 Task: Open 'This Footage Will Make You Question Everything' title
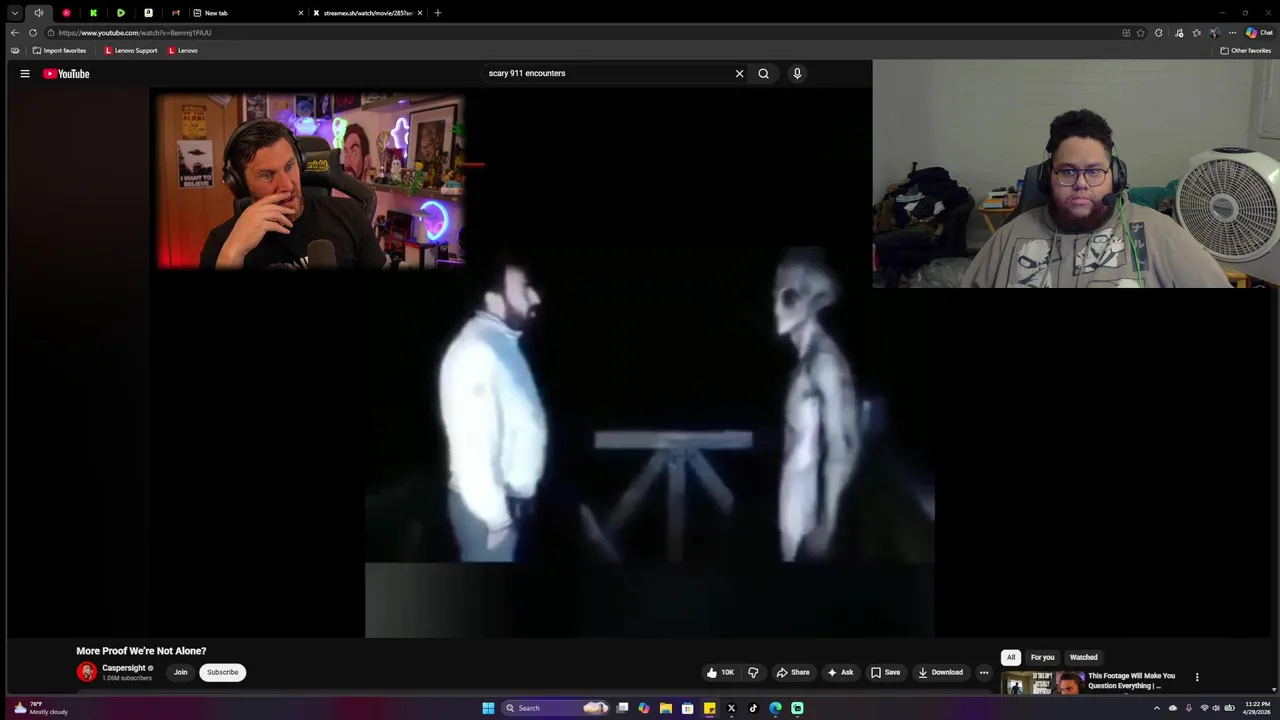click(x=1131, y=681)
